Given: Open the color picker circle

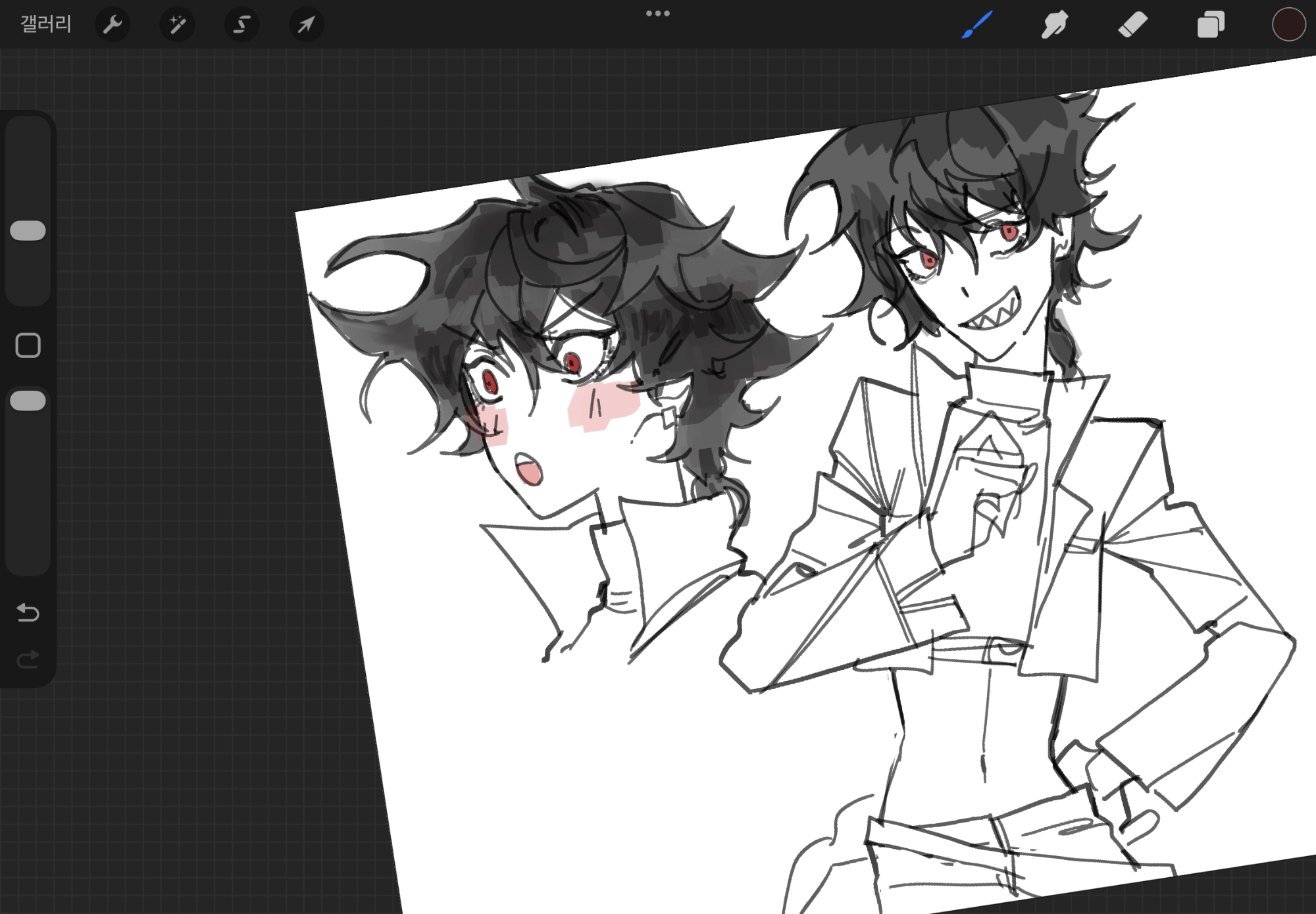Looking at the screenshot, I should [x=1288, y=25].
